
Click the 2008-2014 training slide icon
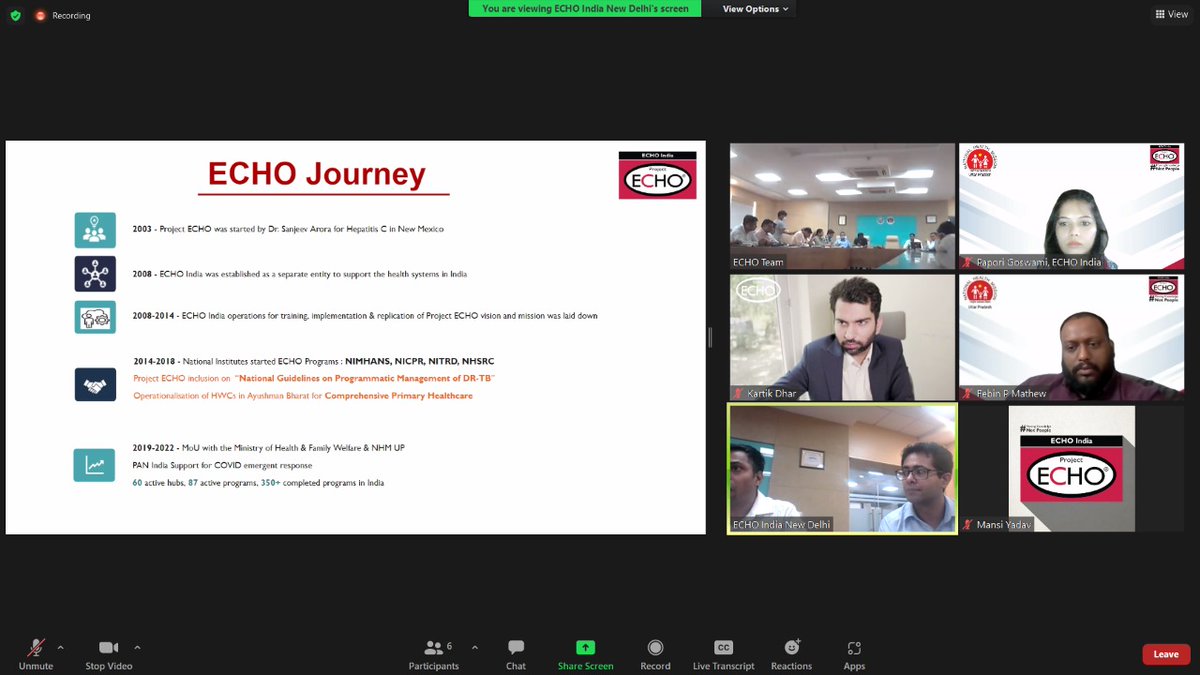tap(95, 317)
